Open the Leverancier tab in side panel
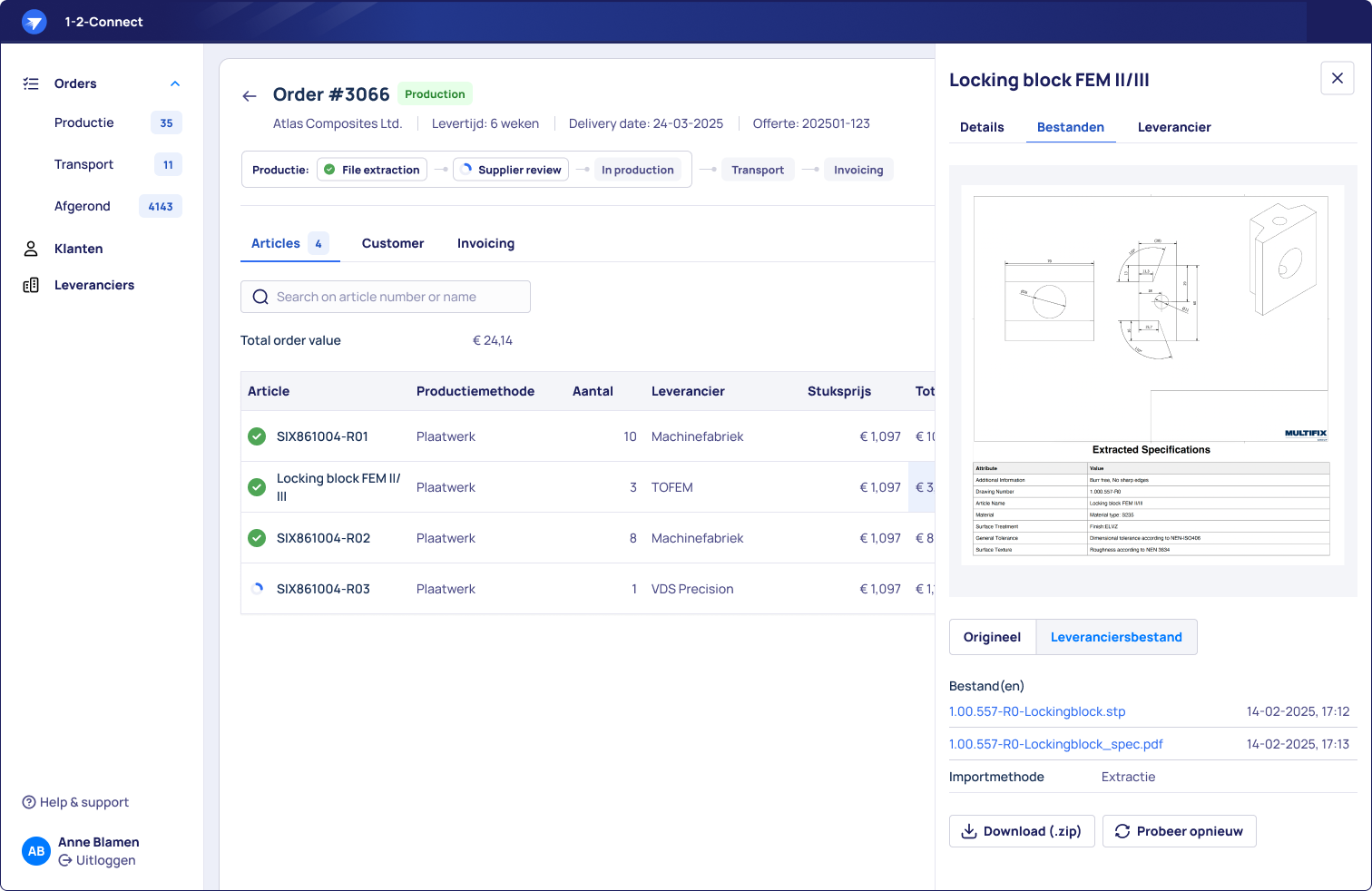 coord(1174,127)
